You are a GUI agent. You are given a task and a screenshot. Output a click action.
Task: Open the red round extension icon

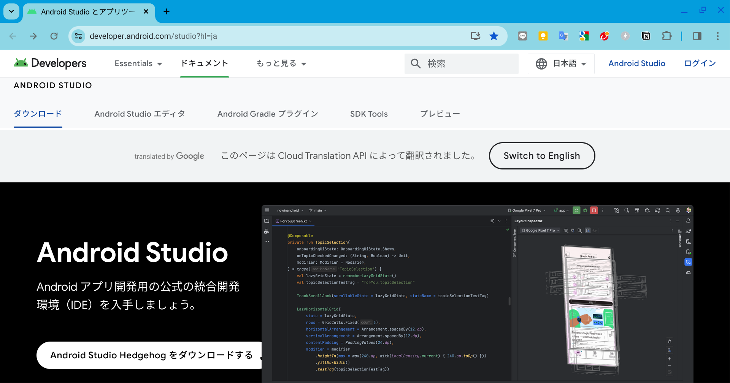coord(604,36)
